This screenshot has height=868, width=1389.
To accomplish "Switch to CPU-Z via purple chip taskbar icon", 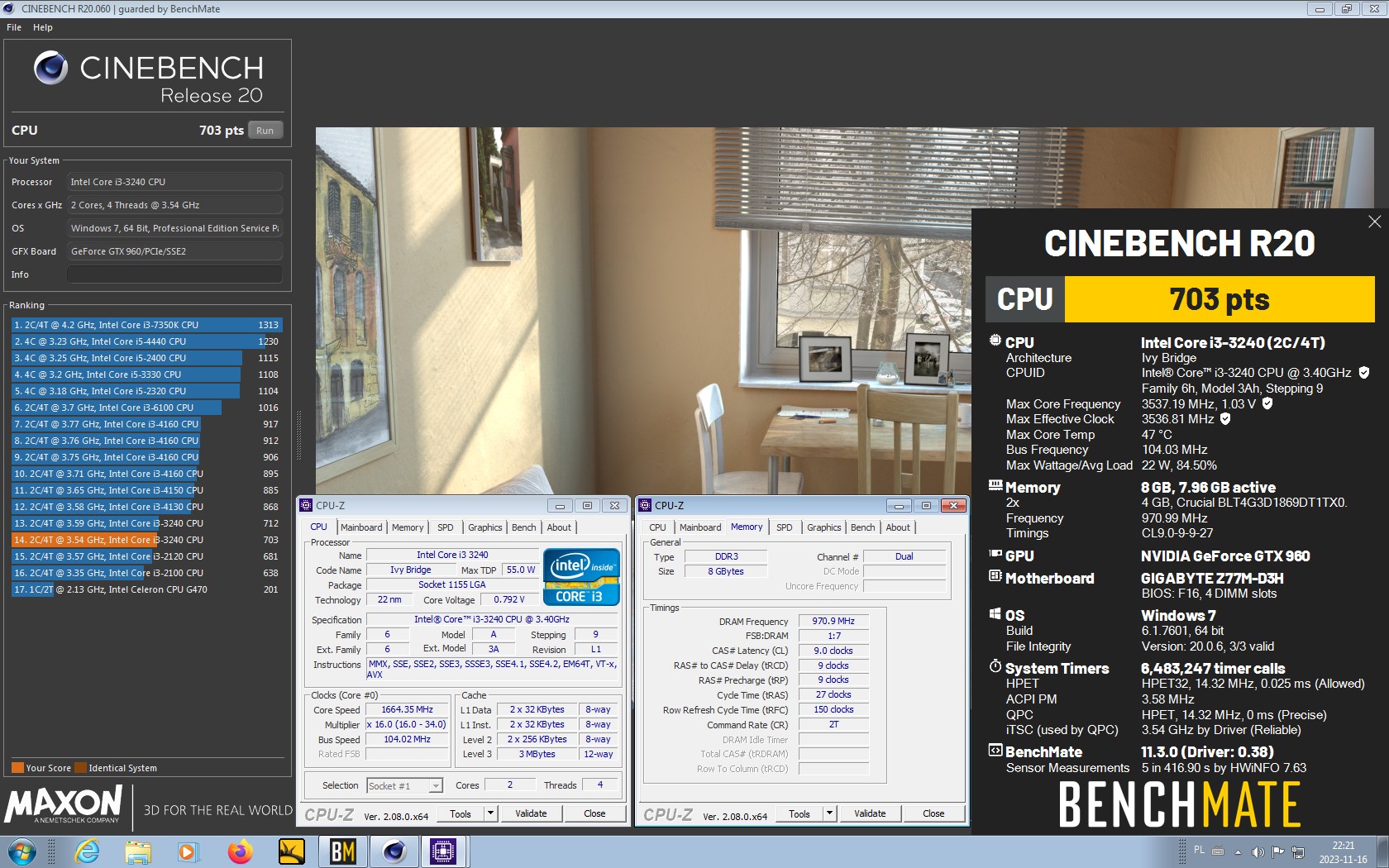I will pos(443,851).
